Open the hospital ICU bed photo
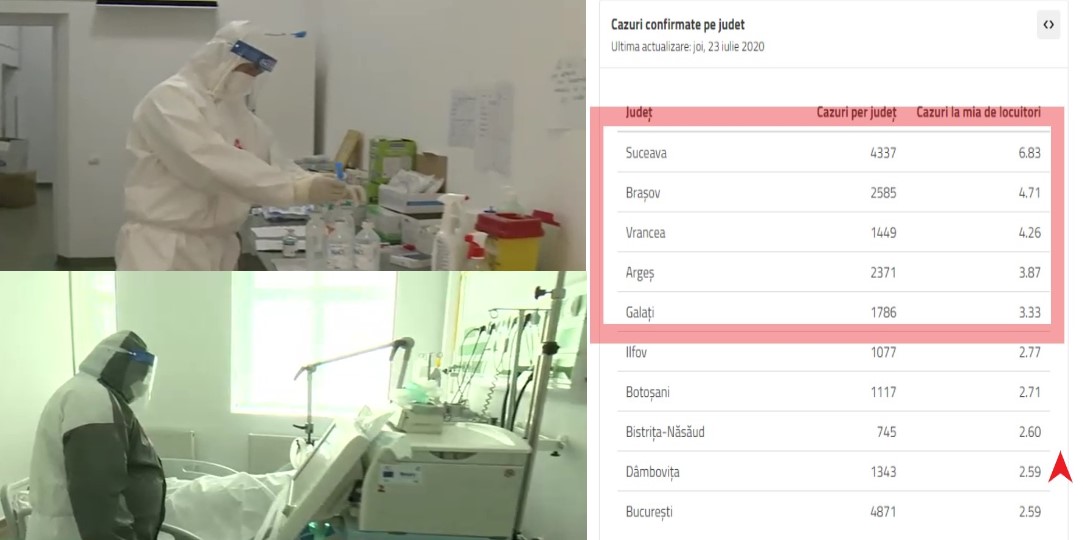1083x540 pixels. click(293, 406)
